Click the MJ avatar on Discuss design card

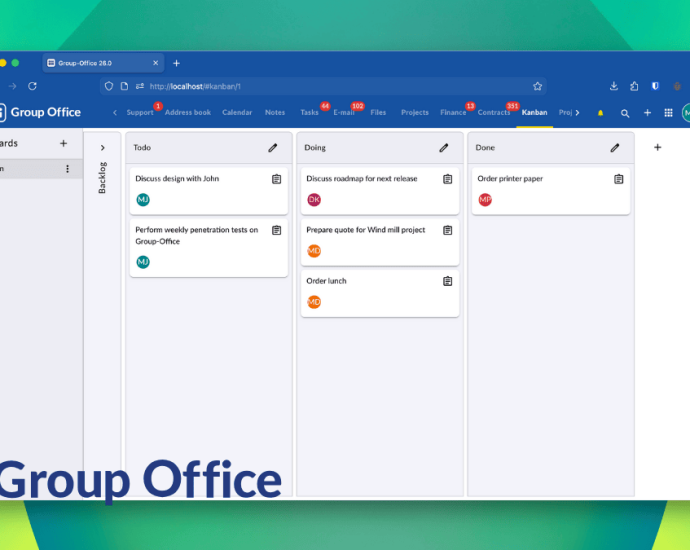coord(143,200)
